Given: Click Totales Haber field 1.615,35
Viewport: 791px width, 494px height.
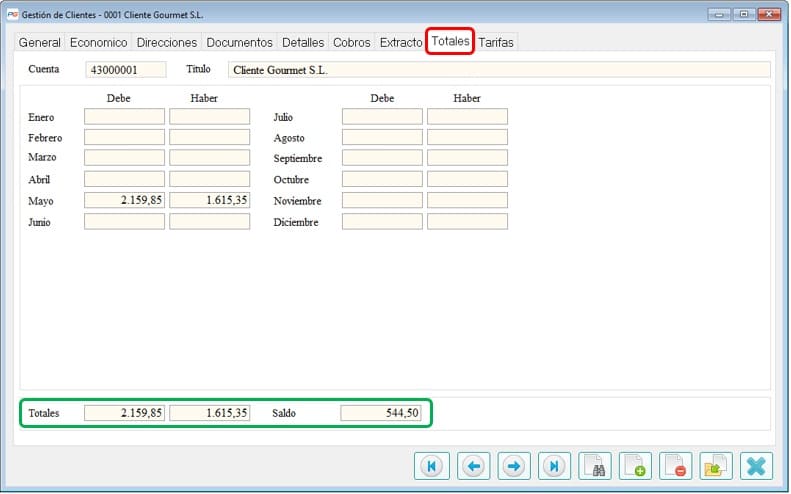Looking at the screenshot, I should pos(209,413).
